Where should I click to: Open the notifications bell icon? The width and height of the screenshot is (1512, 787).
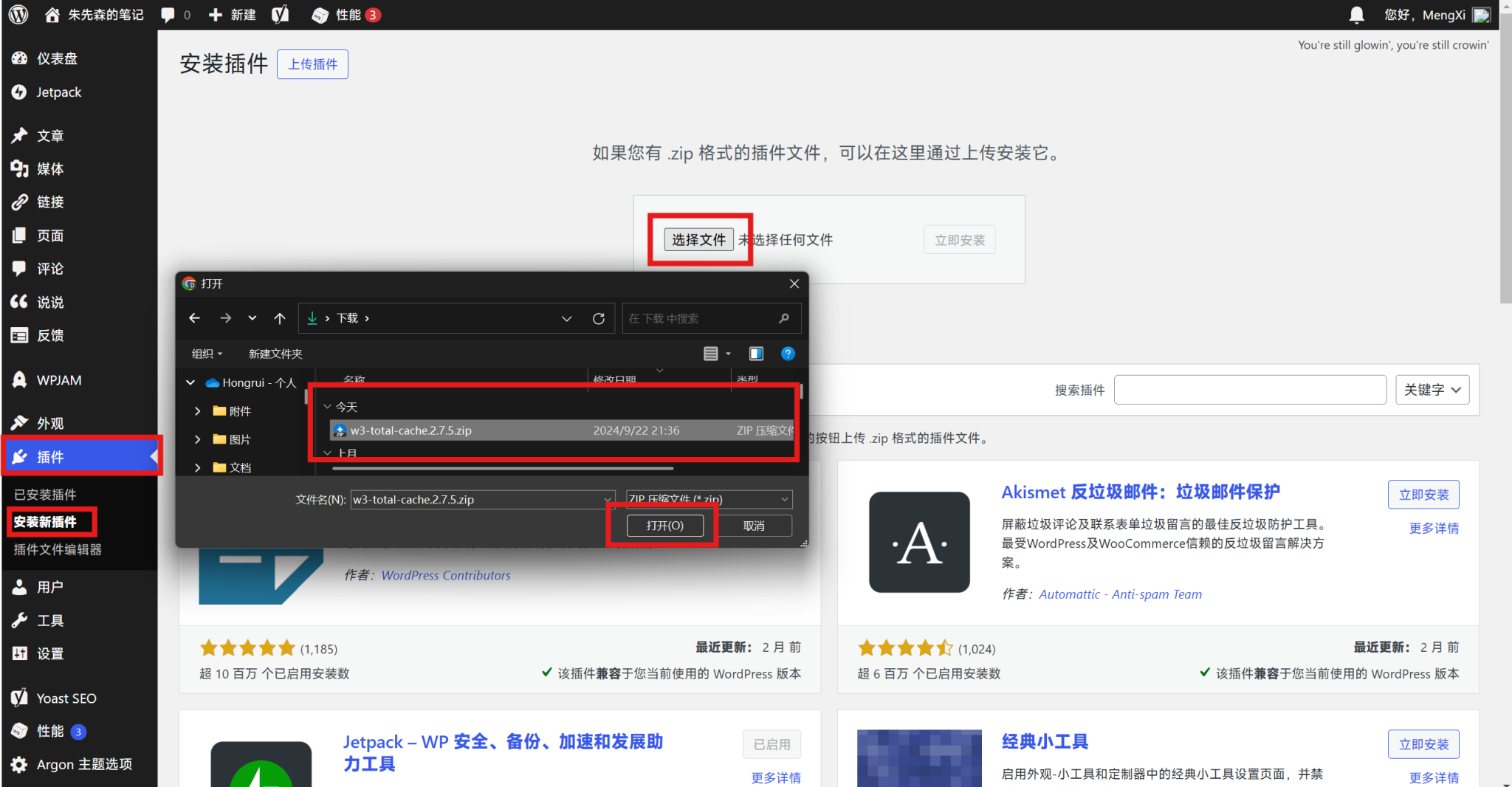point(1356,15)
